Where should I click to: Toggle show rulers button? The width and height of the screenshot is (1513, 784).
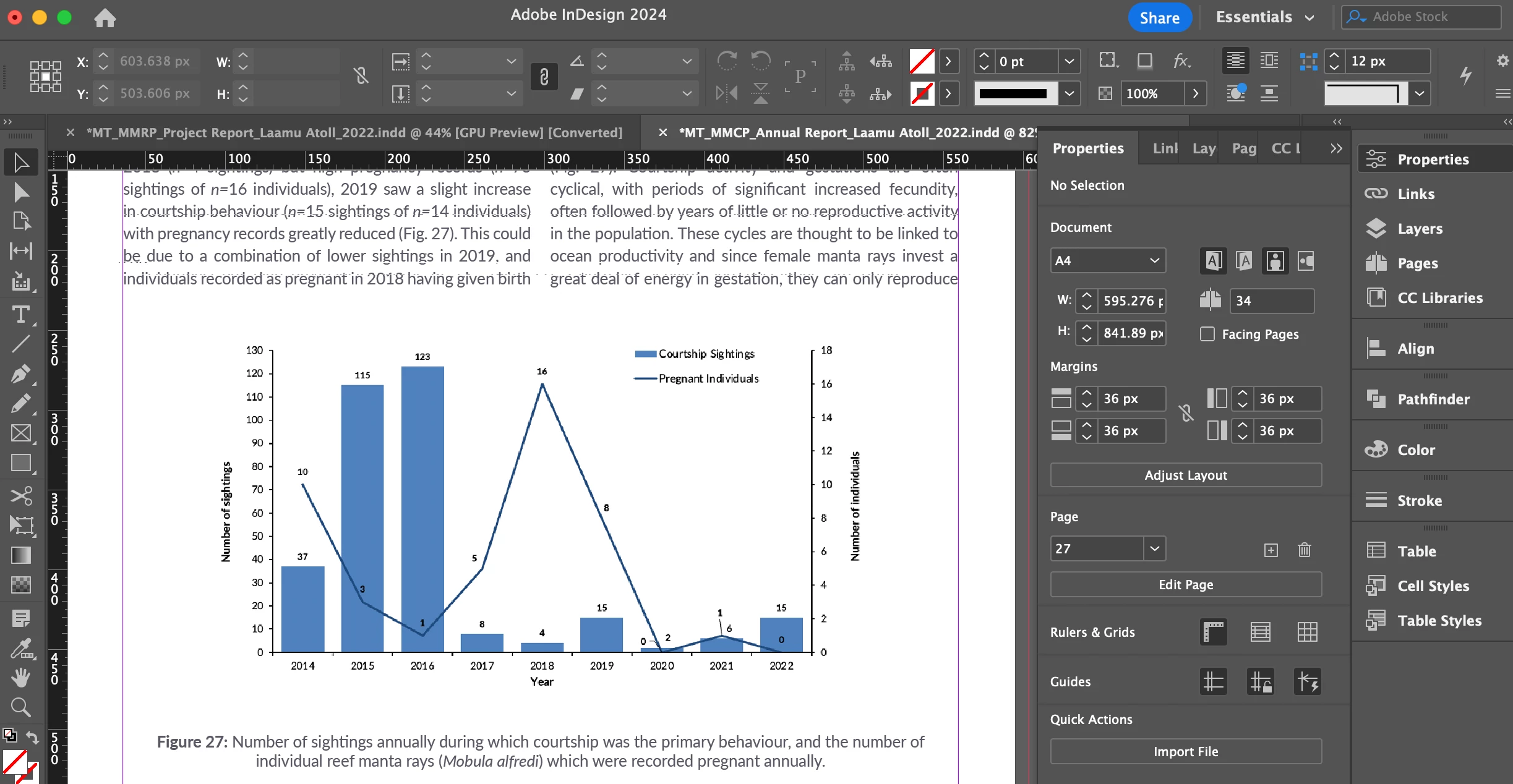point(1213,632)
